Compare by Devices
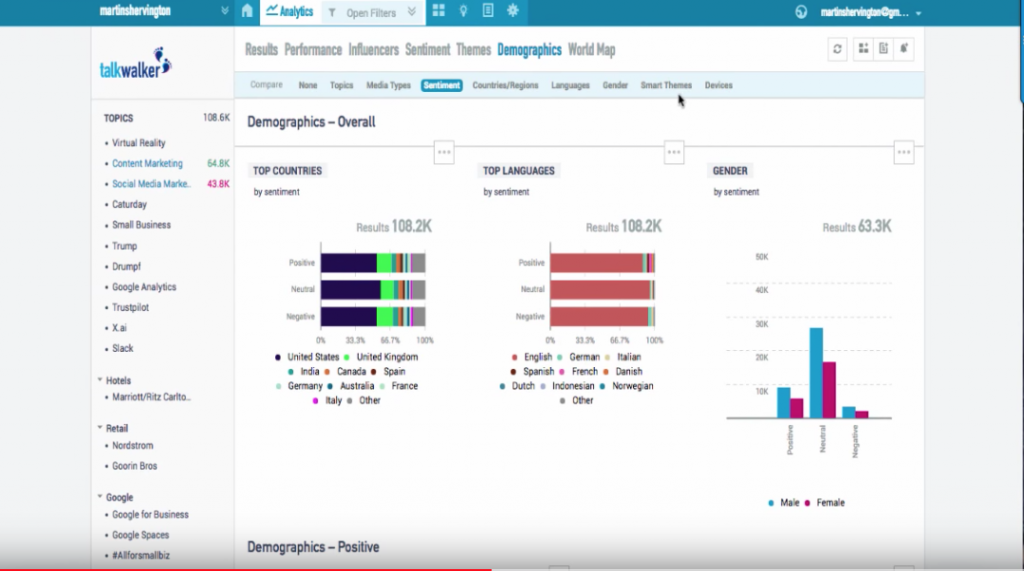This screenshot has width=1024, height=571. pyautogui.click(x=718, y=85)
